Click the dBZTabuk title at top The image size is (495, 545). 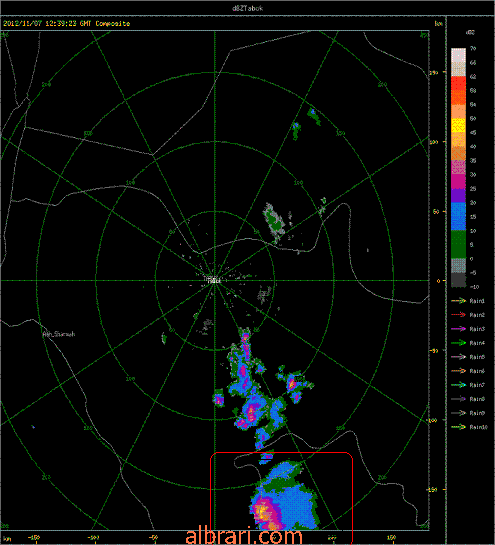[248, 8]
